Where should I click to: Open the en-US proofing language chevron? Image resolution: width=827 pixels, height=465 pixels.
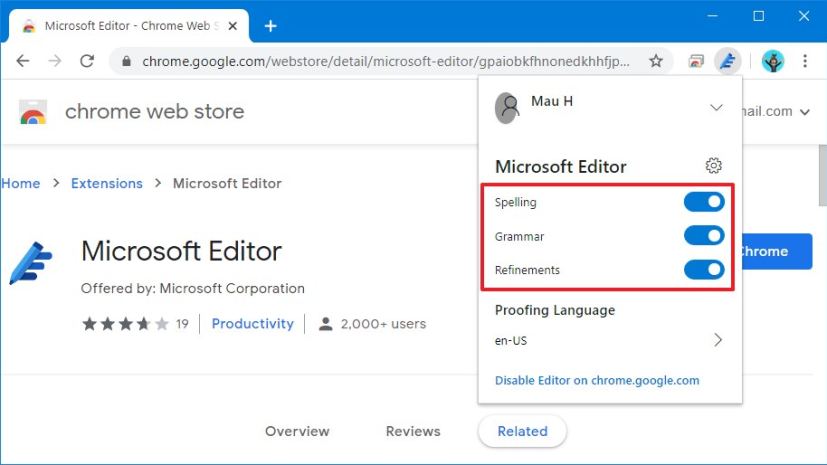(718, 340)
